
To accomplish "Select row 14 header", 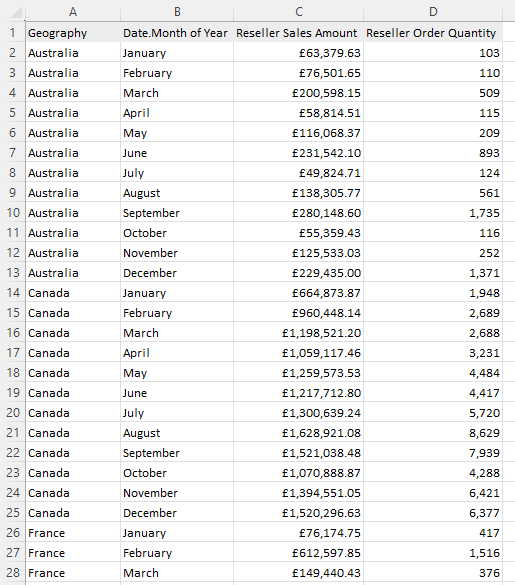I will (13, 293).
